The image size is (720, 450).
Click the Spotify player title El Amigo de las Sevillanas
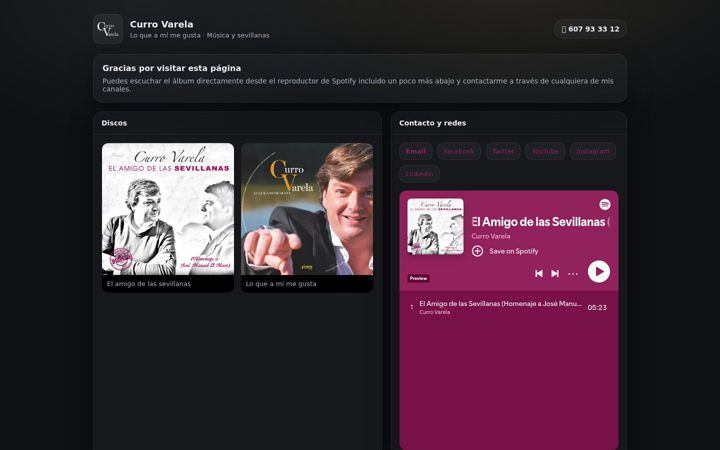click(540, 222)
